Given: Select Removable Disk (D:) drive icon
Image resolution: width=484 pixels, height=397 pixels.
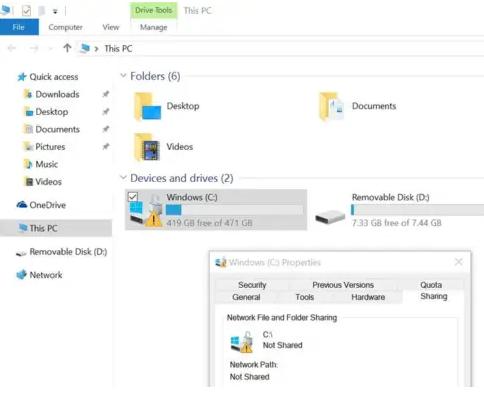Looking at the screenshot, I should (x=330, y=217).
